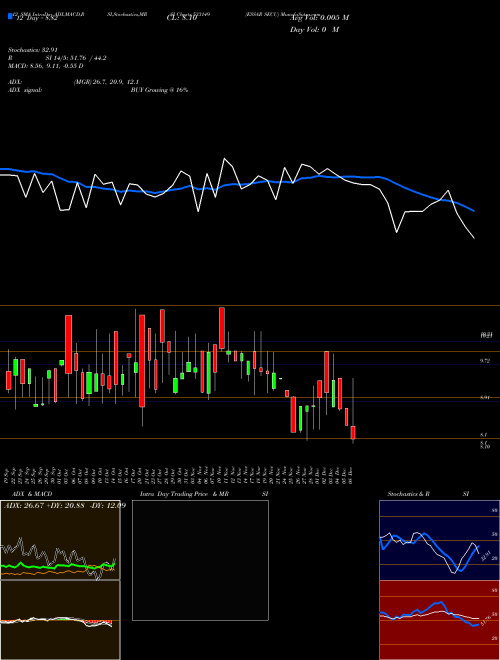This screenshot has width=500, height=660.
Task: Click the 9.72 price level label
Action: 485,361
